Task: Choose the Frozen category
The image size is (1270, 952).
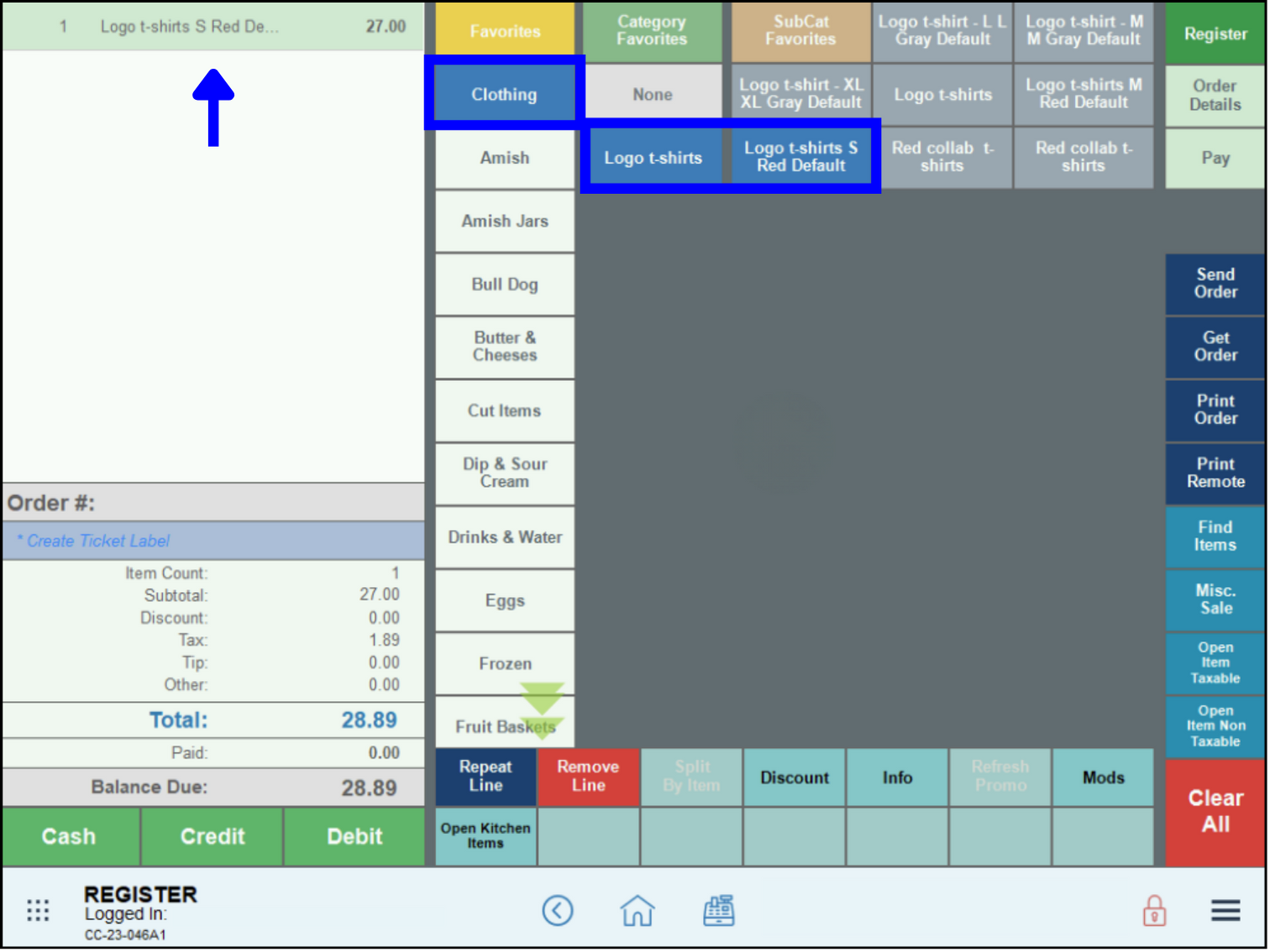Action: pyautogui.click(x=505, y=663)
